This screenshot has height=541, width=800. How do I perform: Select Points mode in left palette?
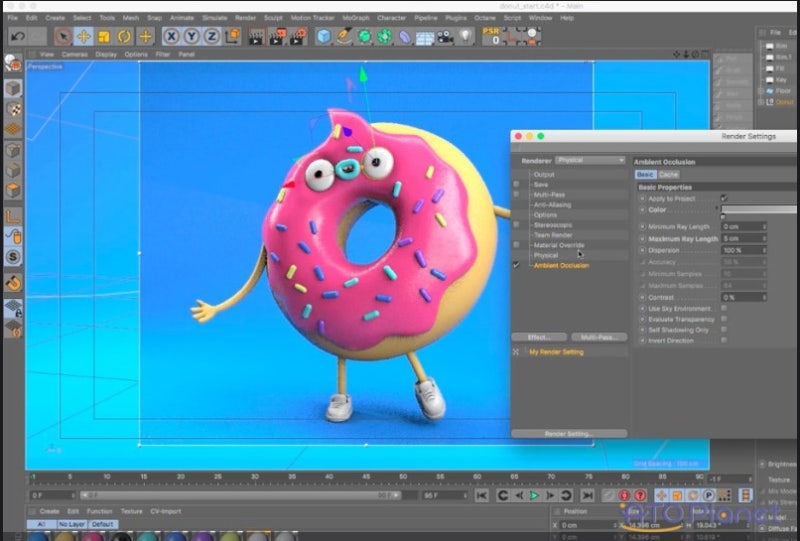tap(13, 150)
